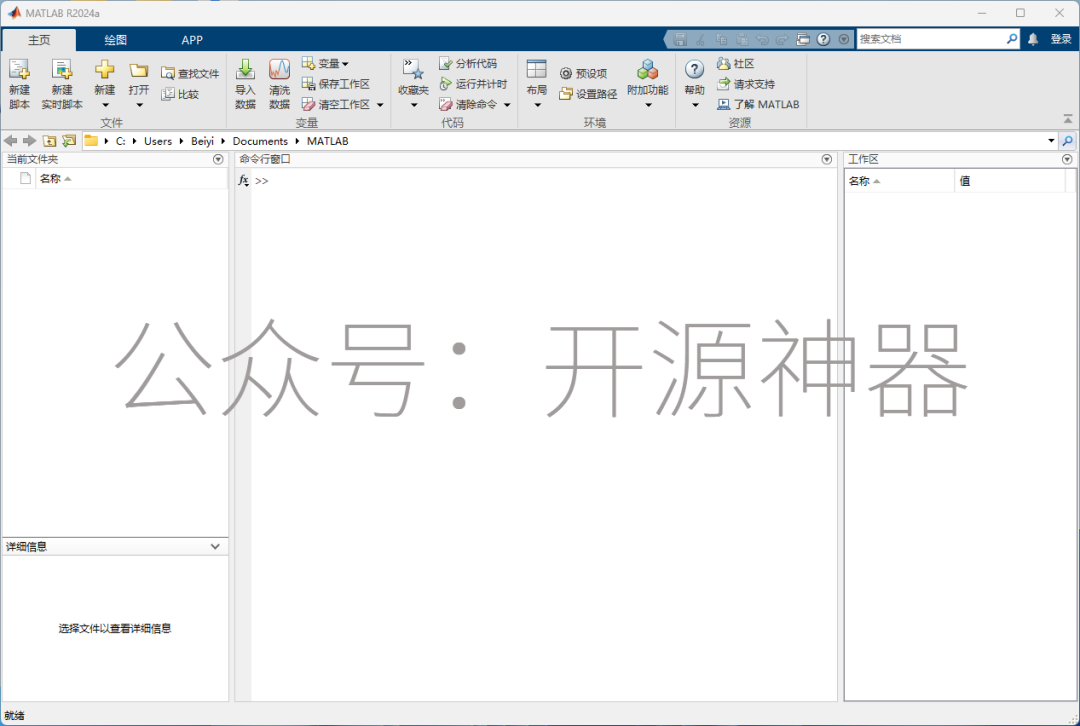Switch to the Home (主页) tab
1080x726 pixels.
(x=39, y=40)
